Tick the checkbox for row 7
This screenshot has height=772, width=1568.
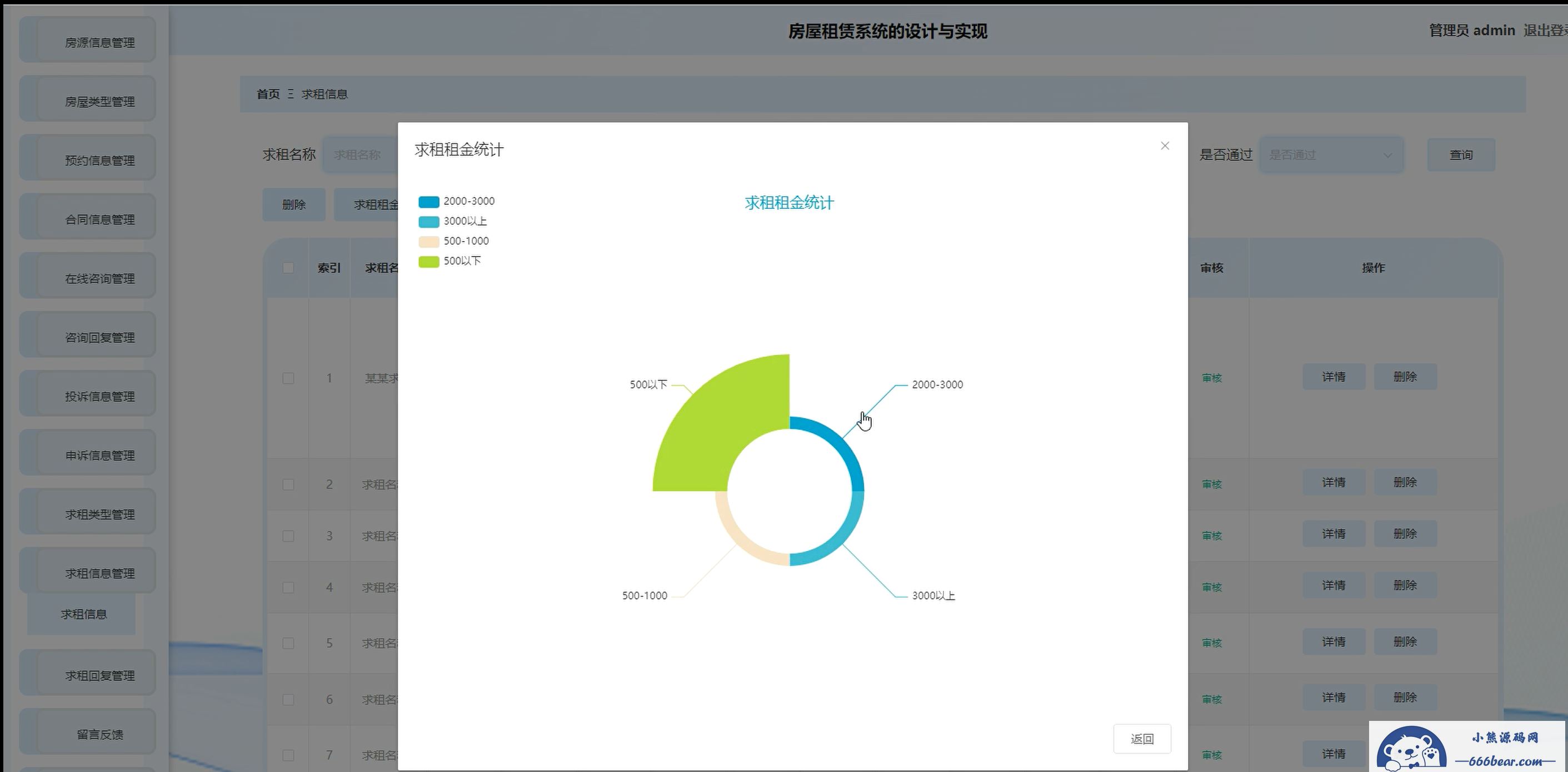(288, 755)
